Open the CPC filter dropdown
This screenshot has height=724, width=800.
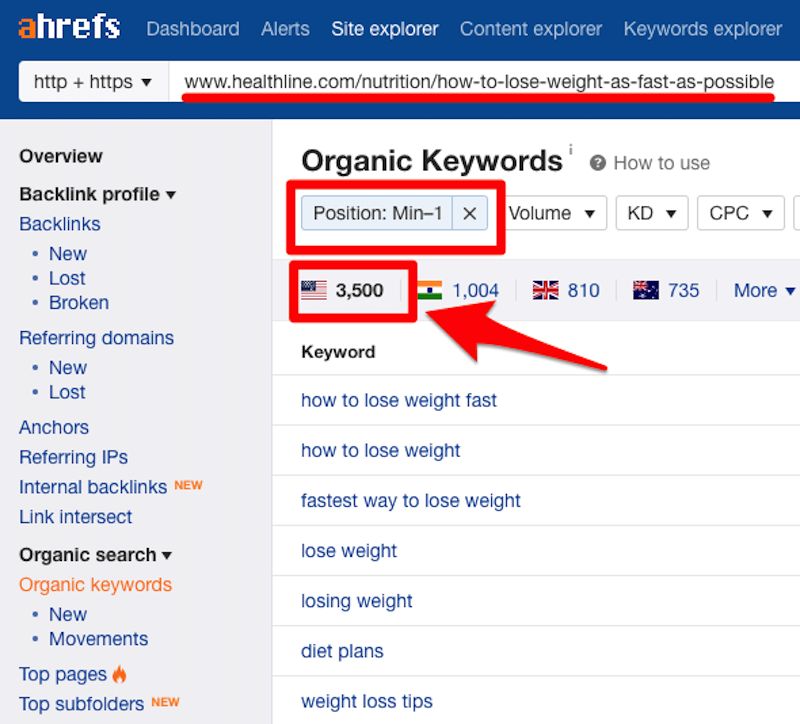pyautogui.click(x=740, y=213)
